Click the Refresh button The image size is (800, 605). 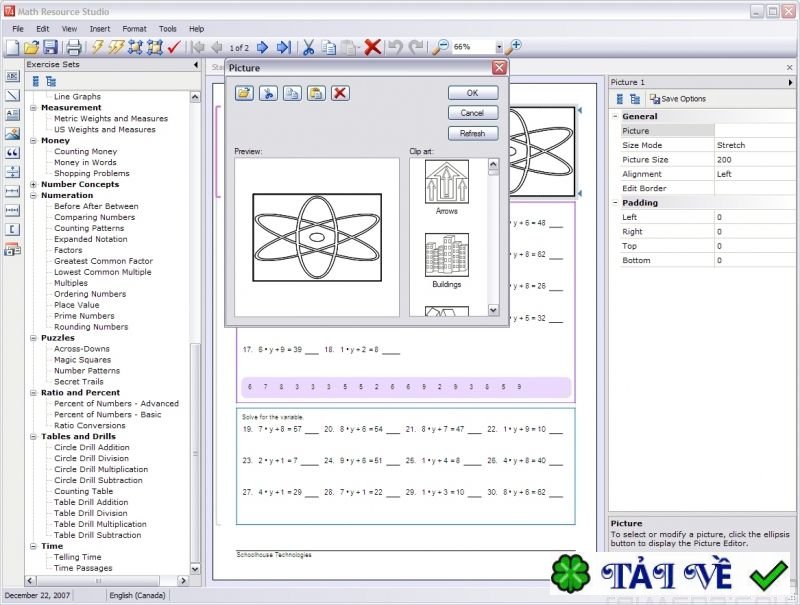click(472, 133)
